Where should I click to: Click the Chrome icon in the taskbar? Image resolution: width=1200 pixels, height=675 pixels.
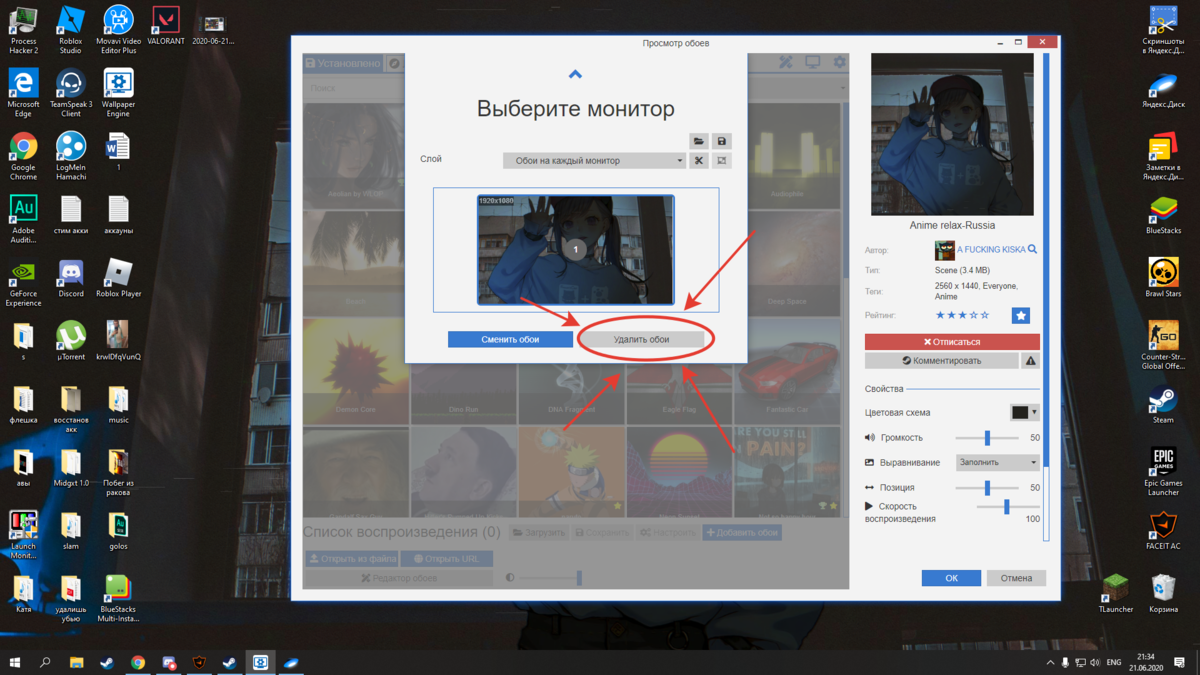click(138, 662)
